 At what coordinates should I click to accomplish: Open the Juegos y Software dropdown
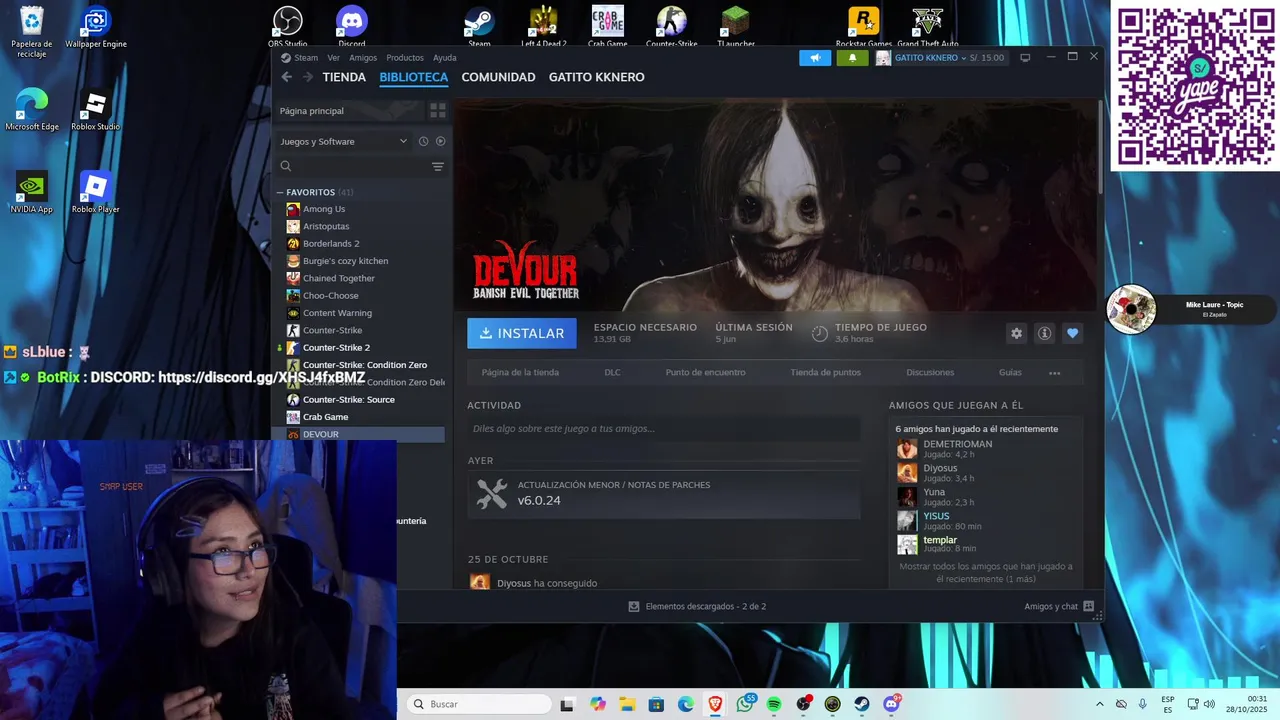pos(344,141)
